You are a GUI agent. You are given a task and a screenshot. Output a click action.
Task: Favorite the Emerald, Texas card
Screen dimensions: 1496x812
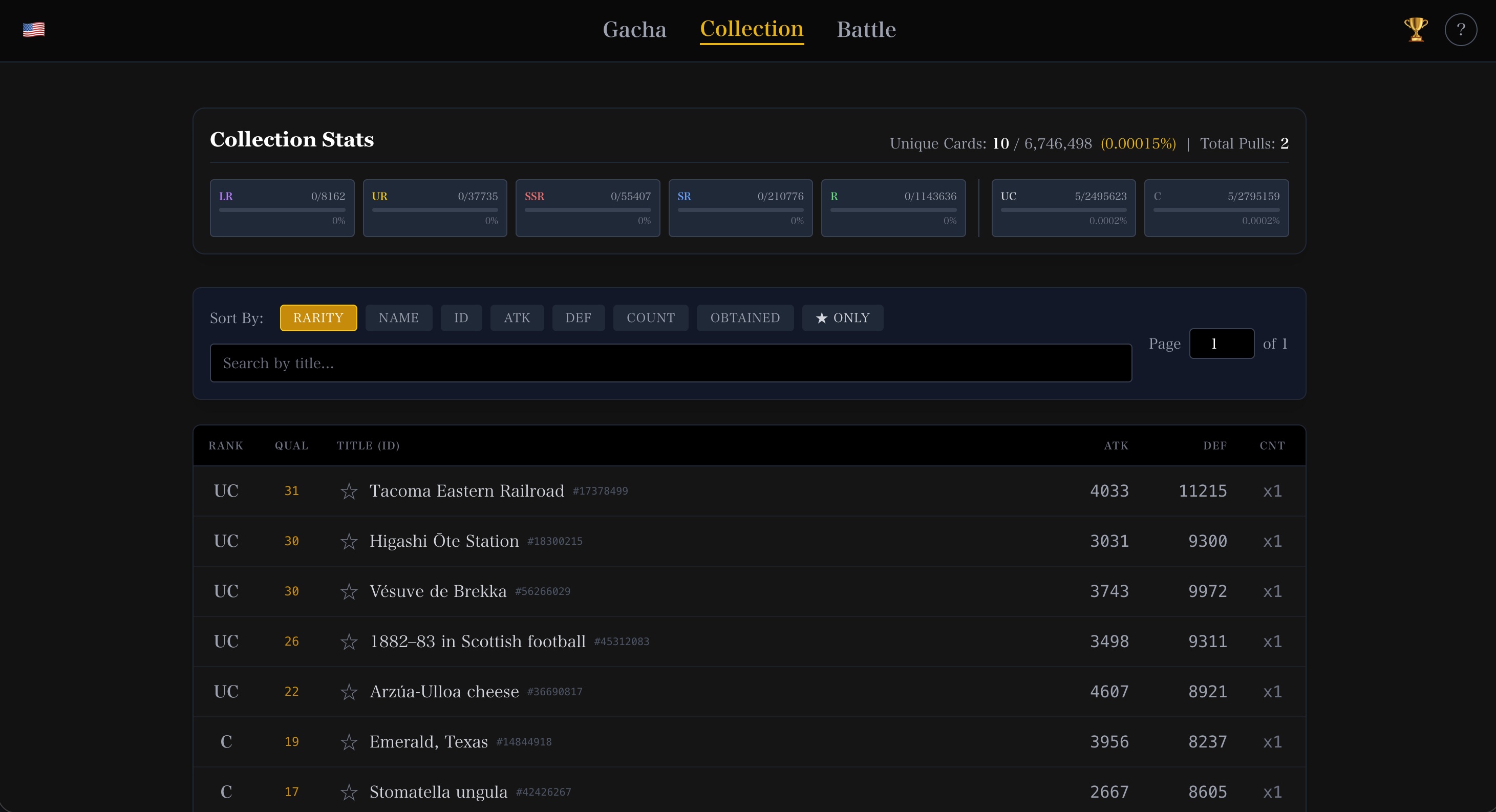[349, 742]
